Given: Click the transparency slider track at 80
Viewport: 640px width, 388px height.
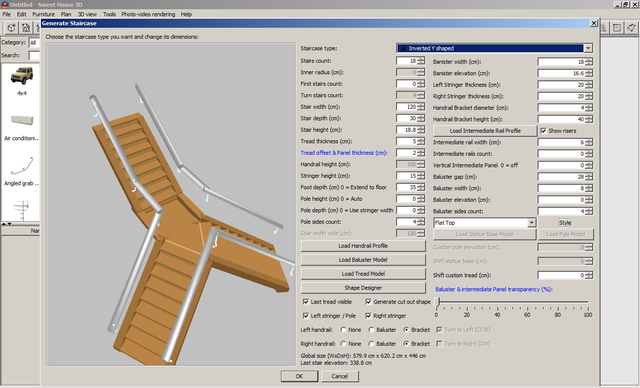Looking at the screenshot, I should pyautogui.click(x=558, y=302).
